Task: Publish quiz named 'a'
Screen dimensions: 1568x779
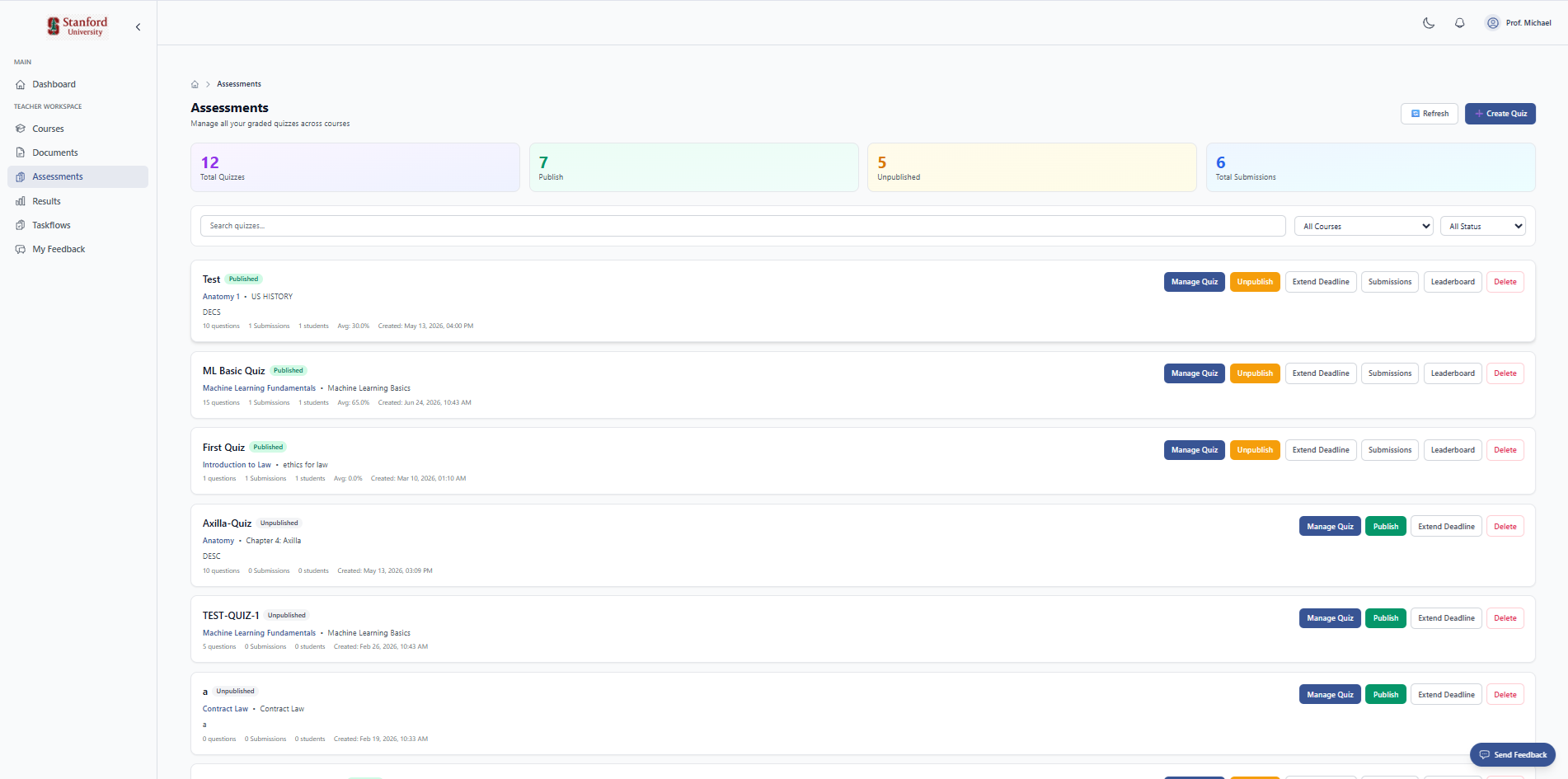Action: 1386,695
